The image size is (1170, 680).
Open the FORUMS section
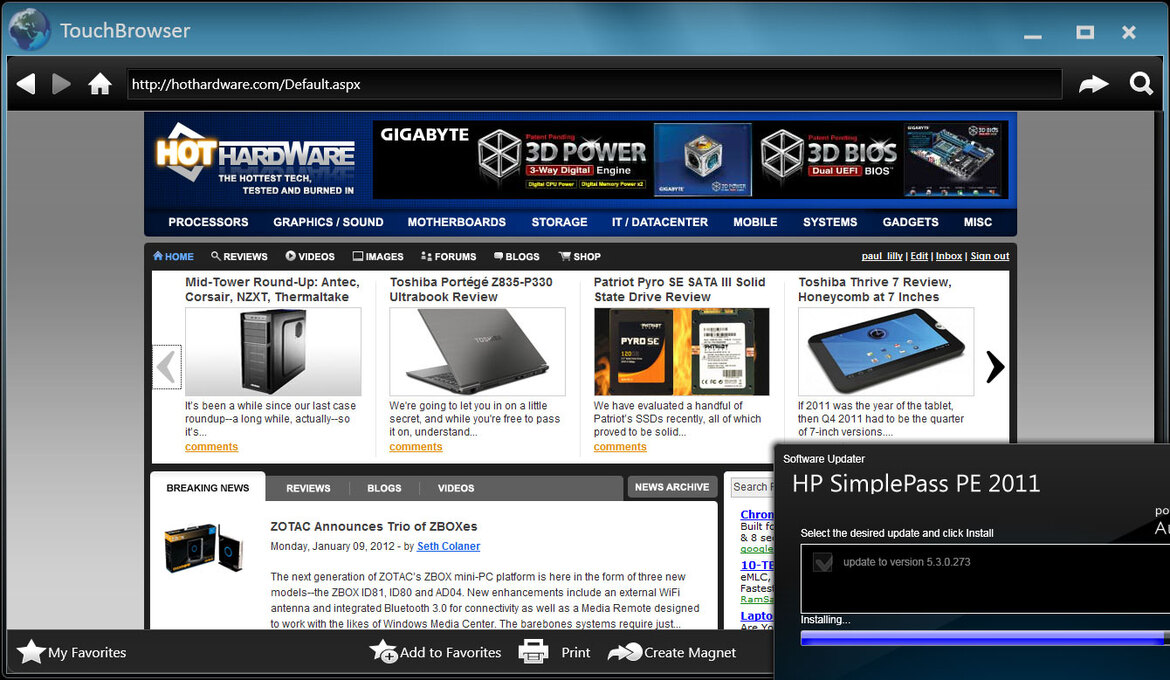click(x=448, y=256)
